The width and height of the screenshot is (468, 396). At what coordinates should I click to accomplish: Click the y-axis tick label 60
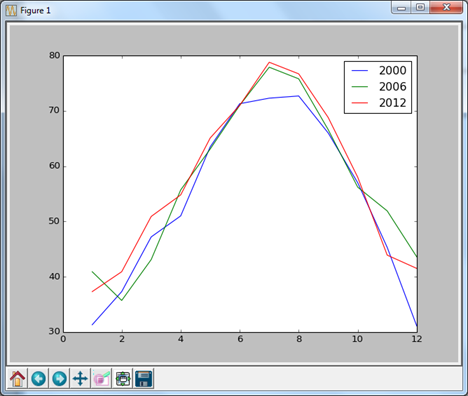tap(55, 166)
